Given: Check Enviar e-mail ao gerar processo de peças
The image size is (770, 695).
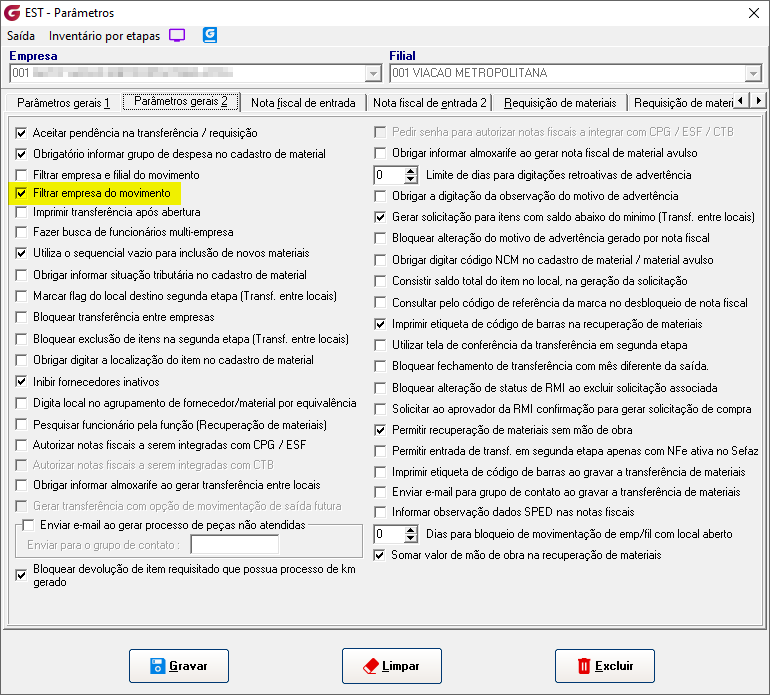Looking at the screenshot, I should pyautogui.click(x=28, y=525).
